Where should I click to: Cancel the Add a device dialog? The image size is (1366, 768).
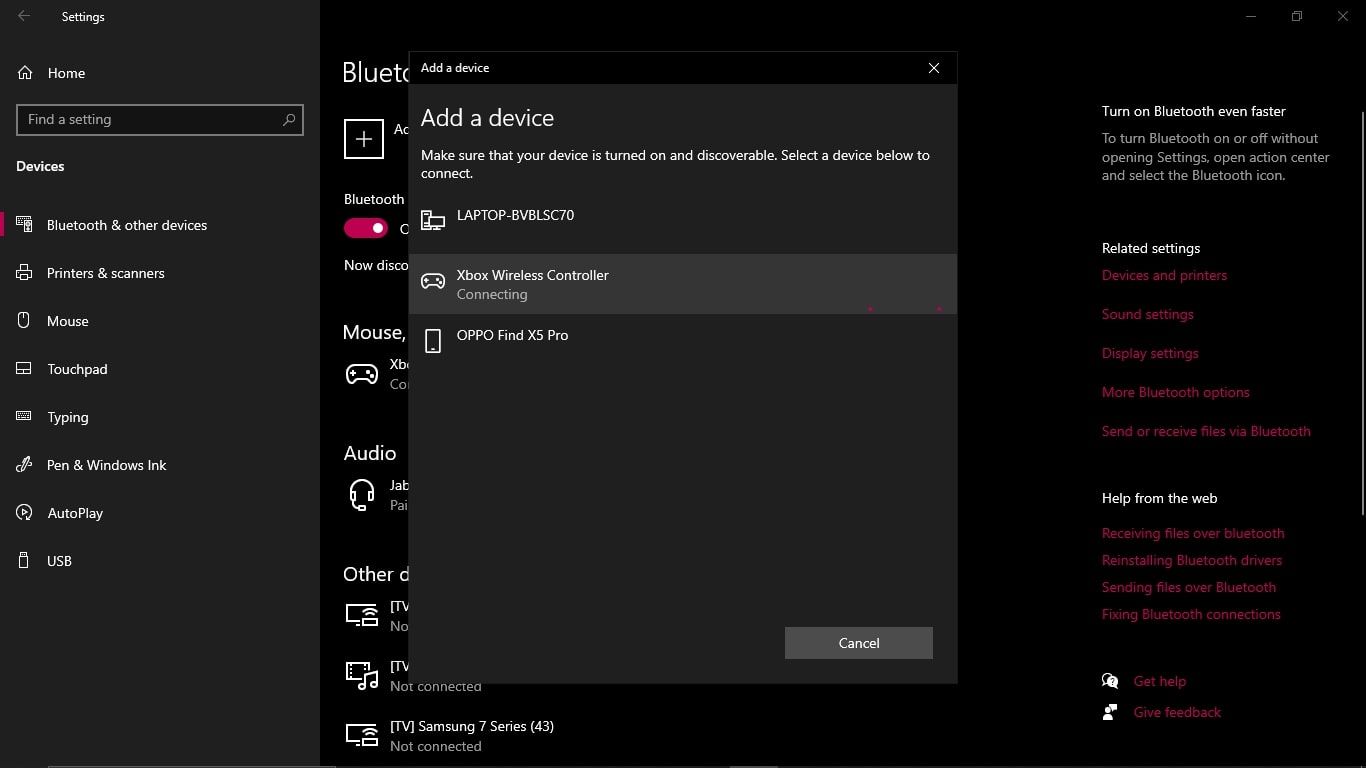(x=858, y=643)
